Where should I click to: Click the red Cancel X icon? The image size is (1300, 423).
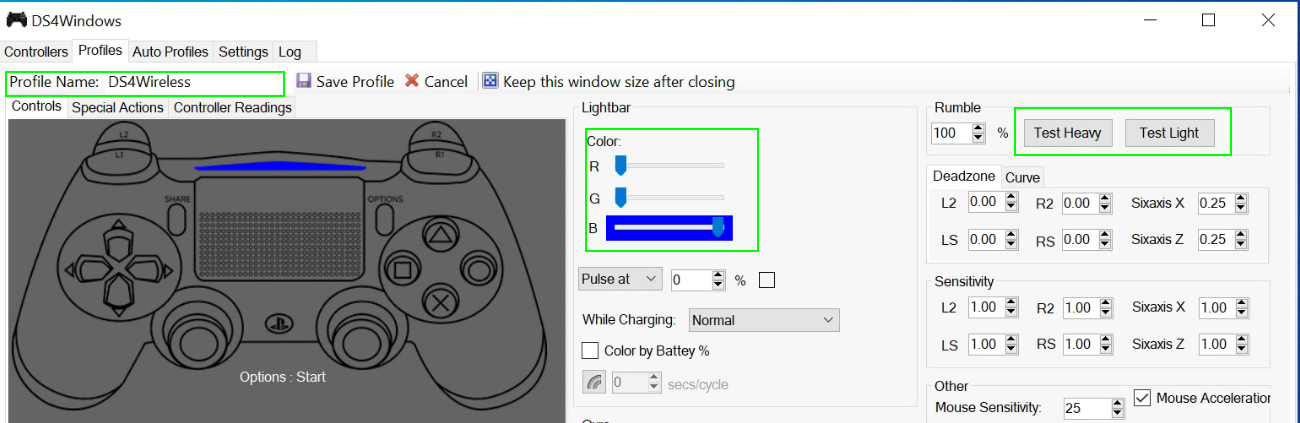(412, 81)
